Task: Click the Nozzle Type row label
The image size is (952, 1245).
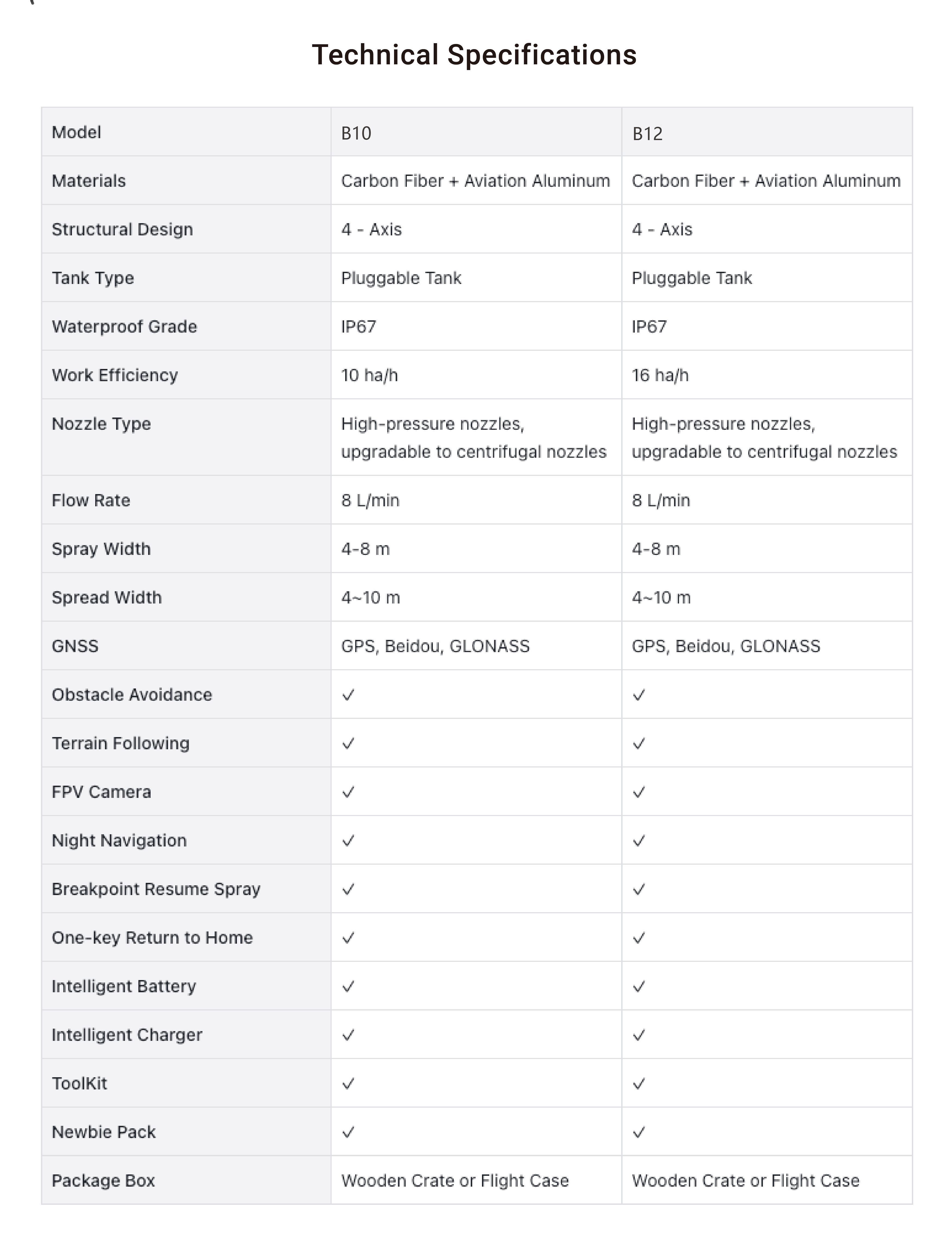Action: point(101,424)
